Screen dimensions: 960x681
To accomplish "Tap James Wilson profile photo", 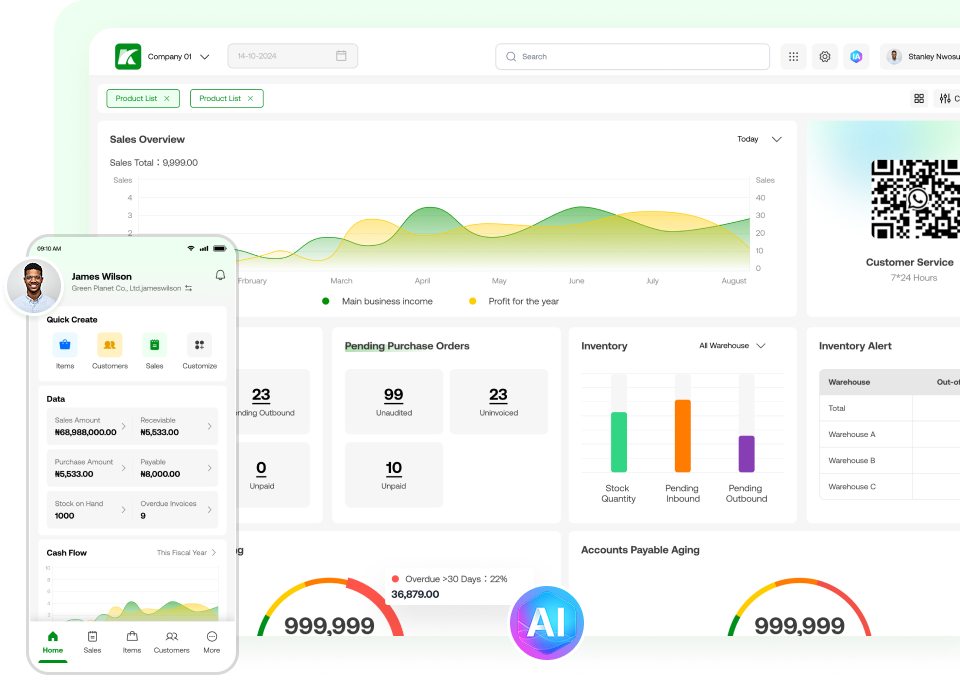I will (34, 286).
